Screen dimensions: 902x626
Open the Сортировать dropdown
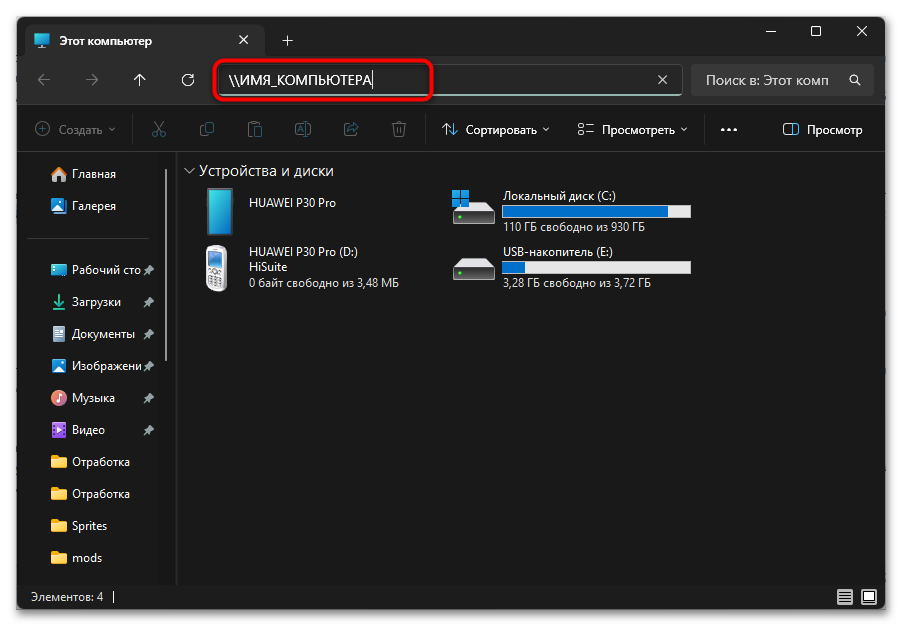click(x=495, y=129)
